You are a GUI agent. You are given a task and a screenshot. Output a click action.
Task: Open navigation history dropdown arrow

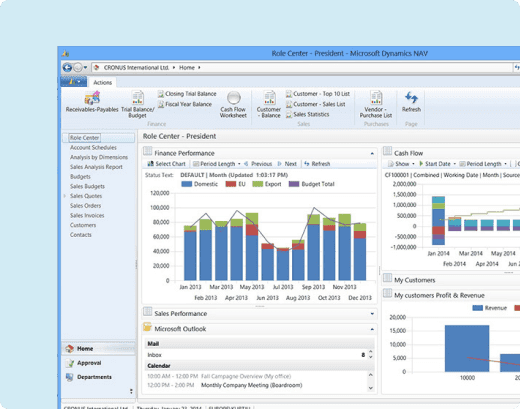(85, 68)
